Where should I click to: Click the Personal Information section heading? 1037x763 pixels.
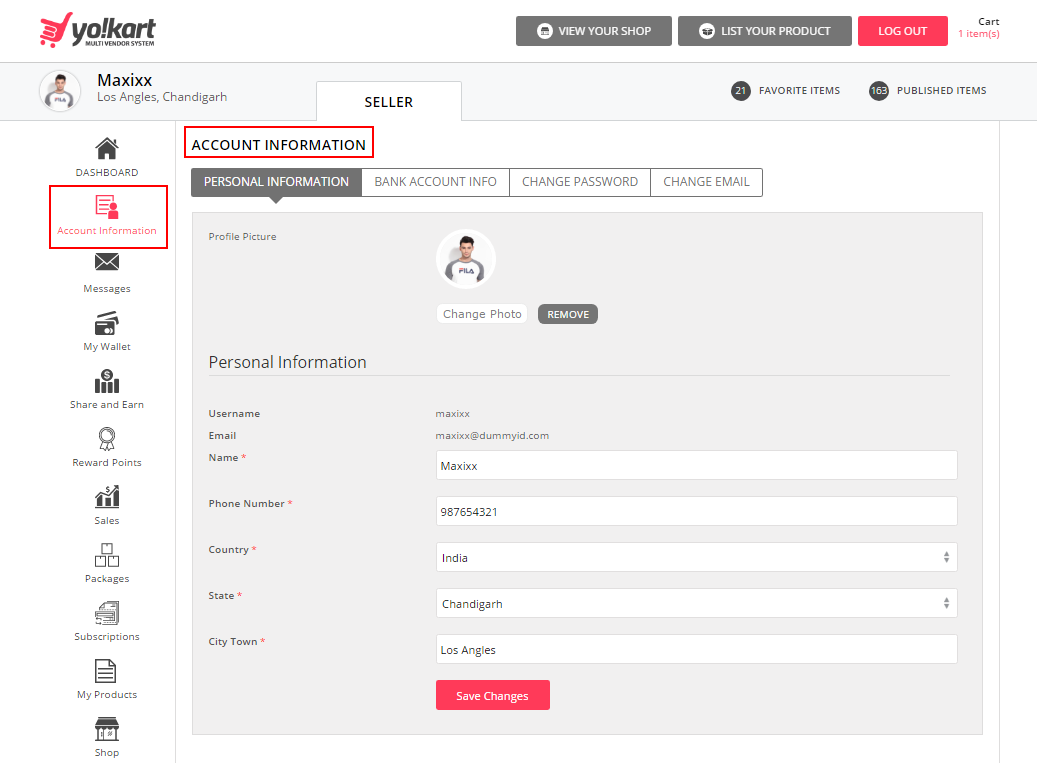click(x=287, y=362)
